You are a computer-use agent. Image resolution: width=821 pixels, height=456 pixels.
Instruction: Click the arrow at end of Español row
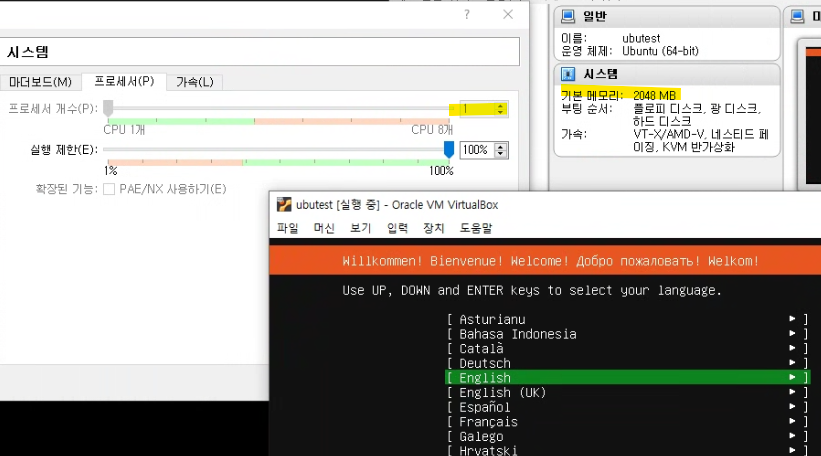click(792, 406)
